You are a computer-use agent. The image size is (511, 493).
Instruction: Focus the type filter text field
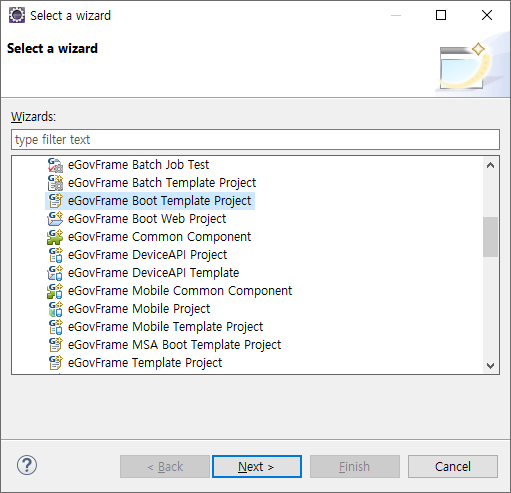(x=255, y=140)
